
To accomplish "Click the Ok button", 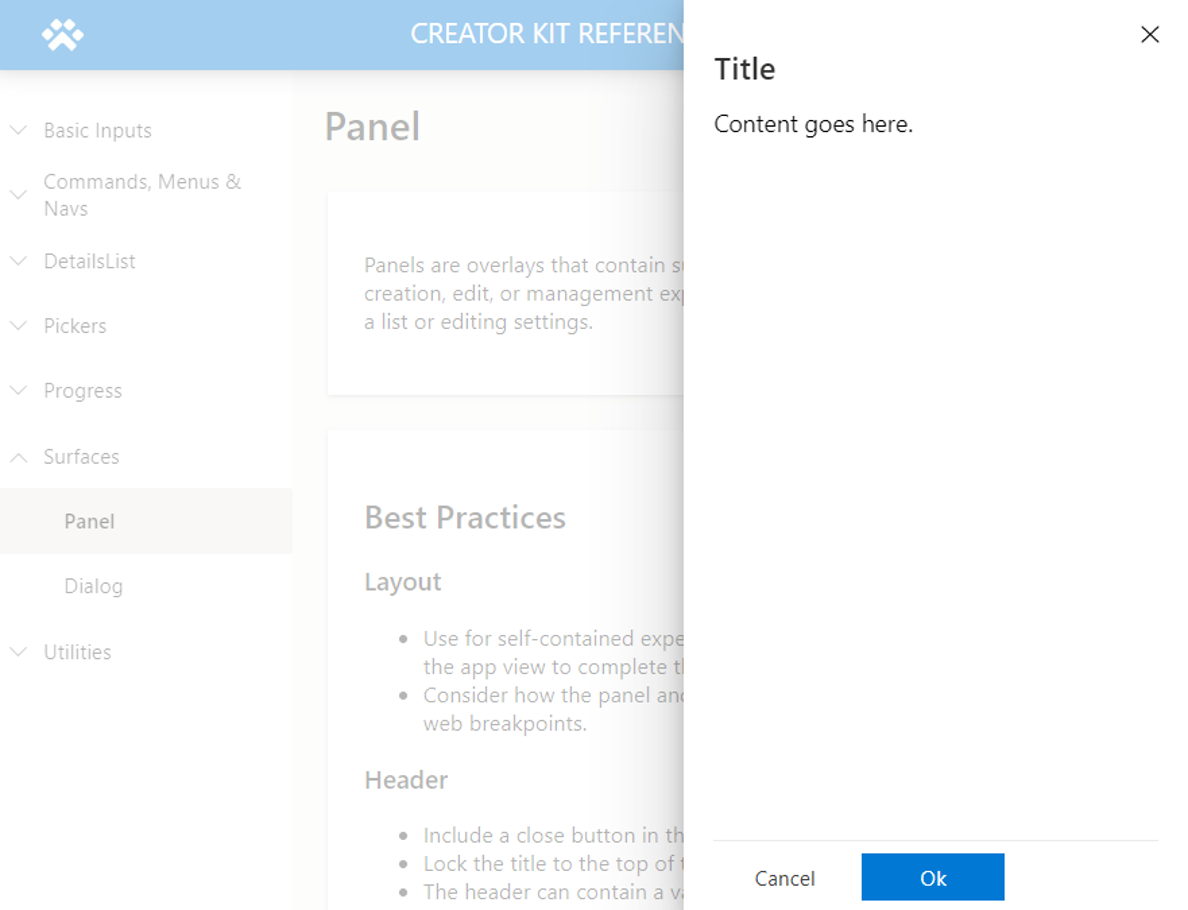I will (x=933, y=877).
